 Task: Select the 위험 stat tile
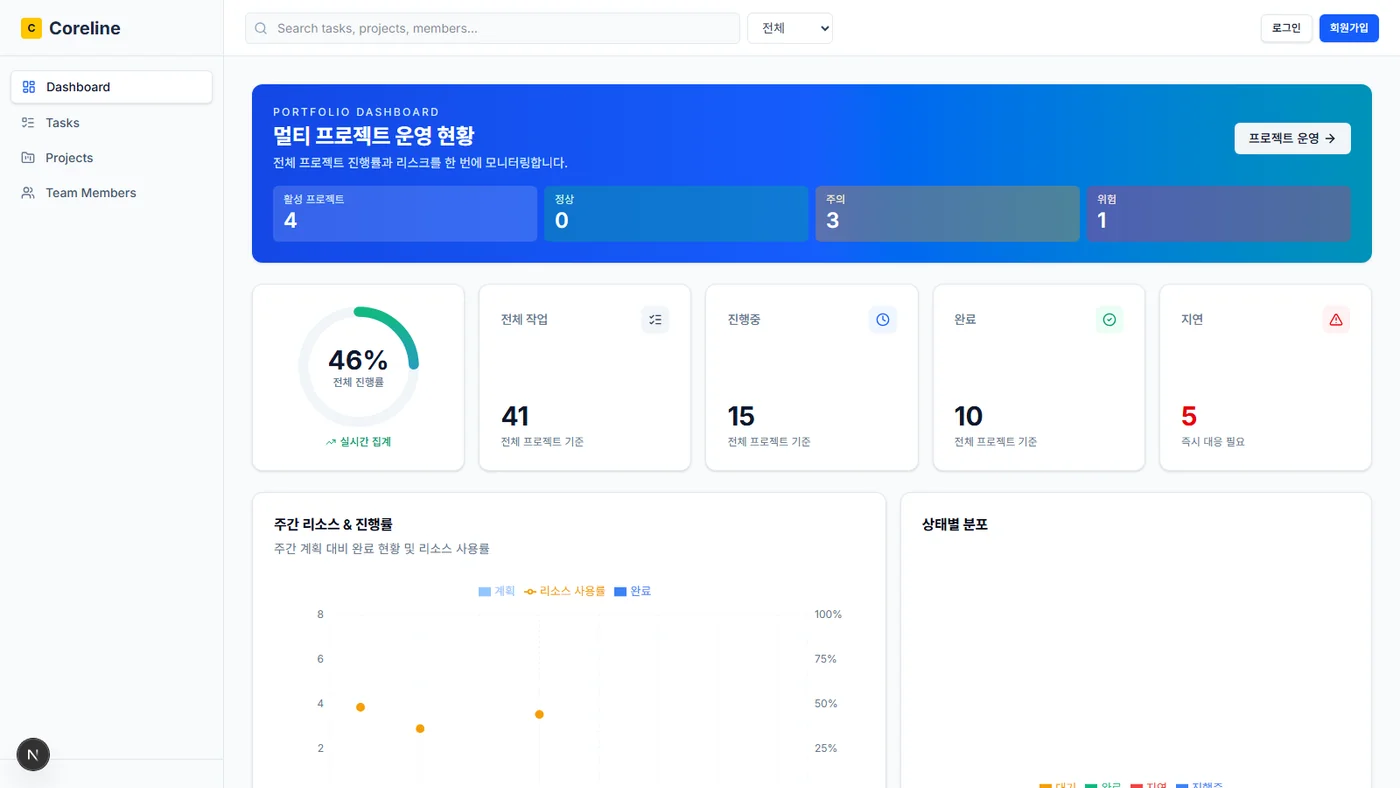1219,214
